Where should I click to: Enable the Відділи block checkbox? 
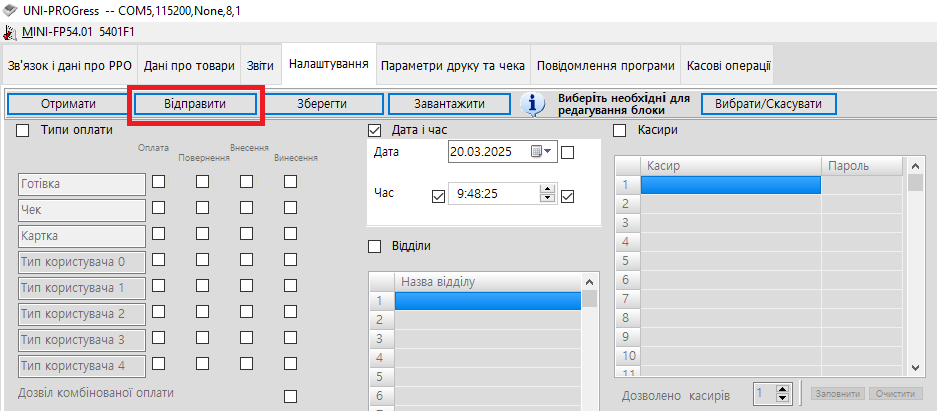(375, 246)
